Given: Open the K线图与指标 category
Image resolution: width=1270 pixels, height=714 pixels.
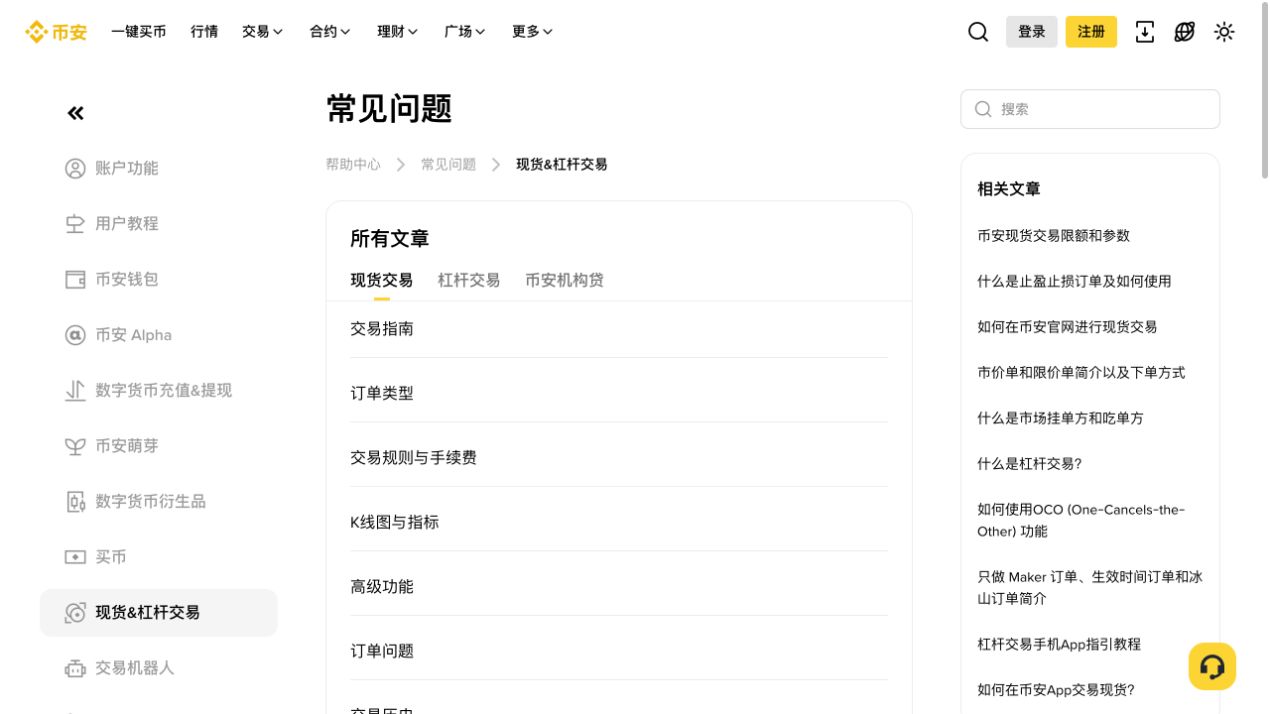Looking at the screenshot, I should (x=619, y=522).
